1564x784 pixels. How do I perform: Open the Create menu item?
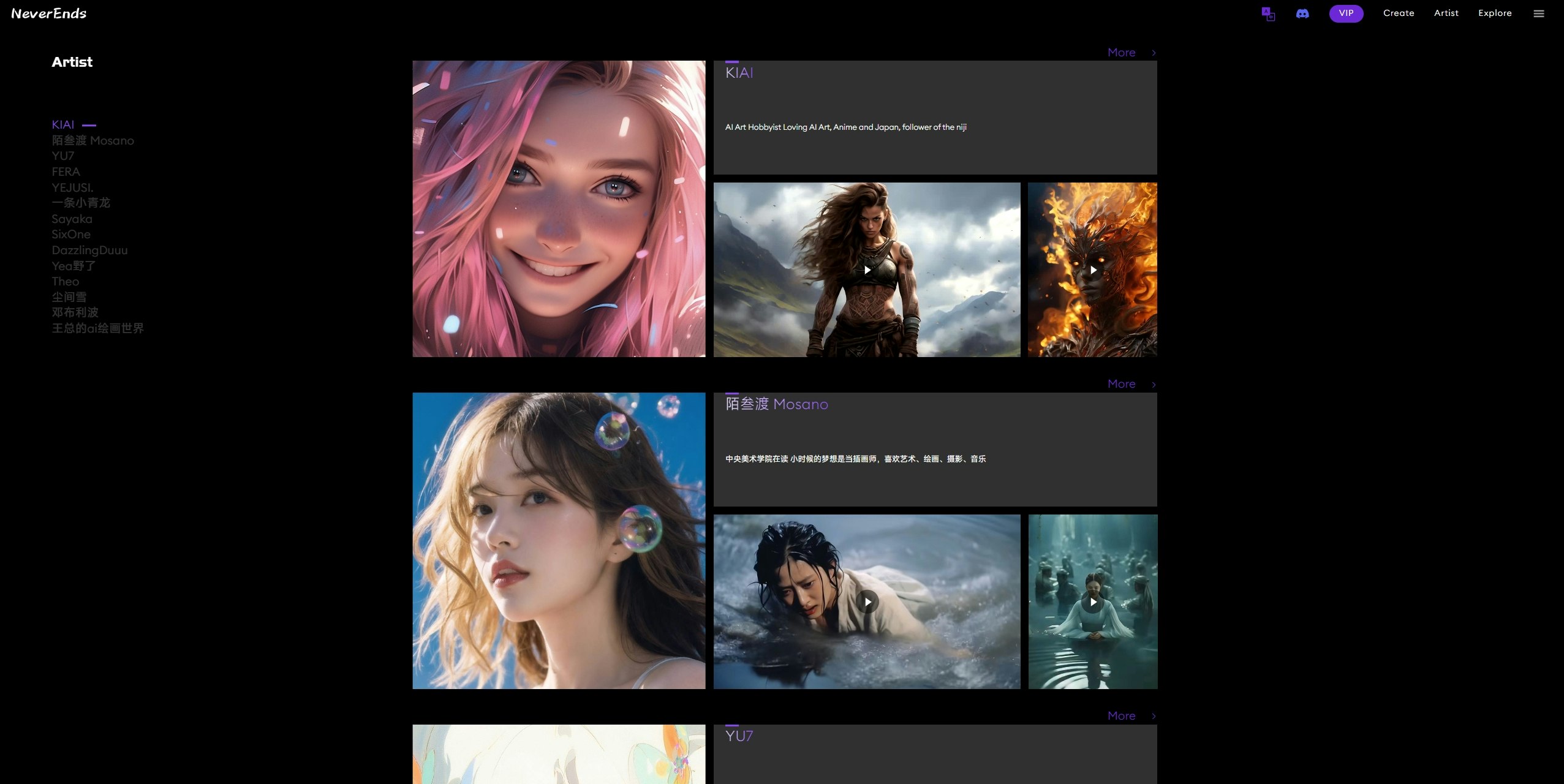1398,13
